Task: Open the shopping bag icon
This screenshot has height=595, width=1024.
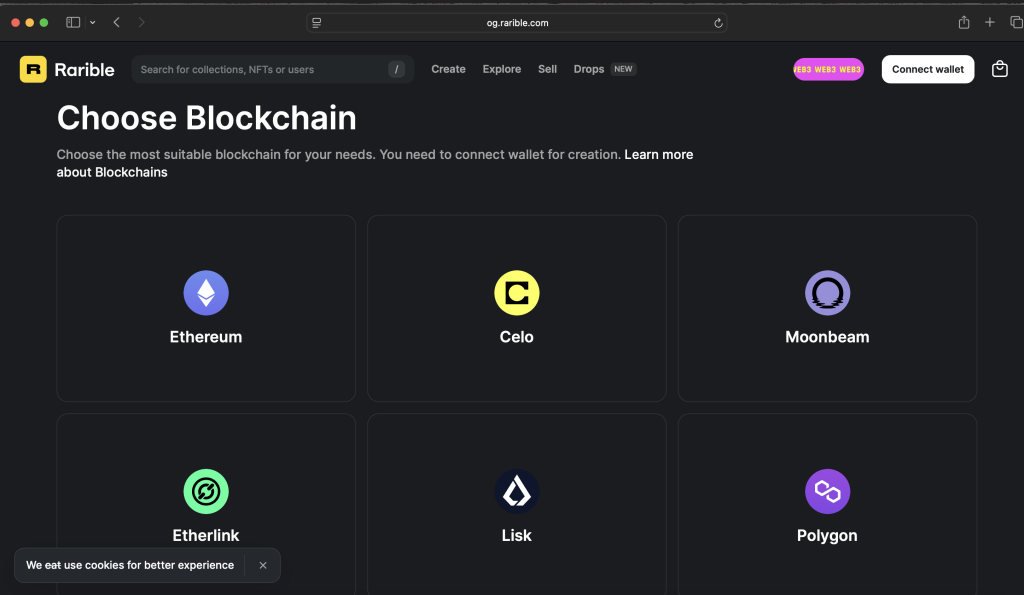Action: pyautogui.click(x=999, y=69)
